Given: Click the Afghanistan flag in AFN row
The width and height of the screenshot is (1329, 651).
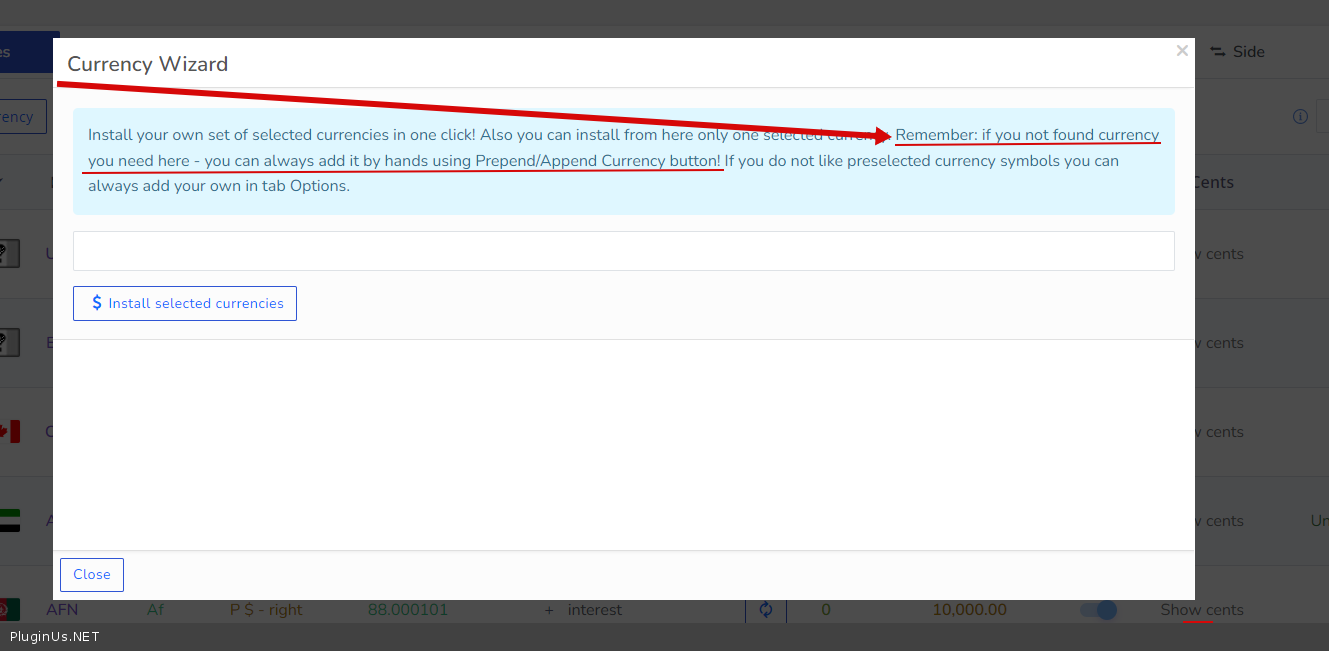Looking at the screenshot, I should click(x=9, y=610).
